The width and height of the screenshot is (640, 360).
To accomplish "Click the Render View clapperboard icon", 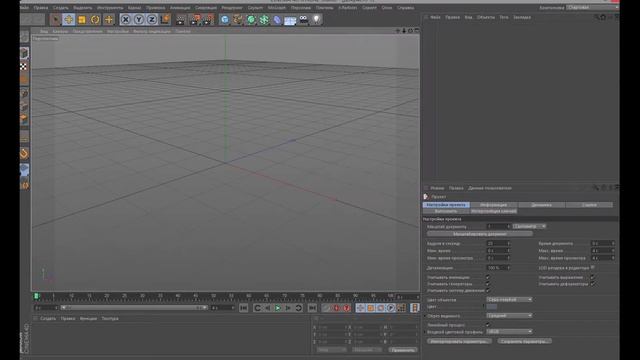I will click(180, 19).
